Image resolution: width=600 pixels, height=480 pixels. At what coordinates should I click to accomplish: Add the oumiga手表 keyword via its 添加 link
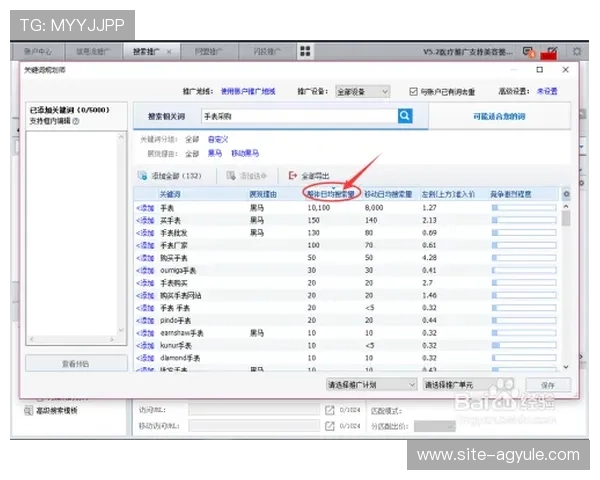[145, 270]
